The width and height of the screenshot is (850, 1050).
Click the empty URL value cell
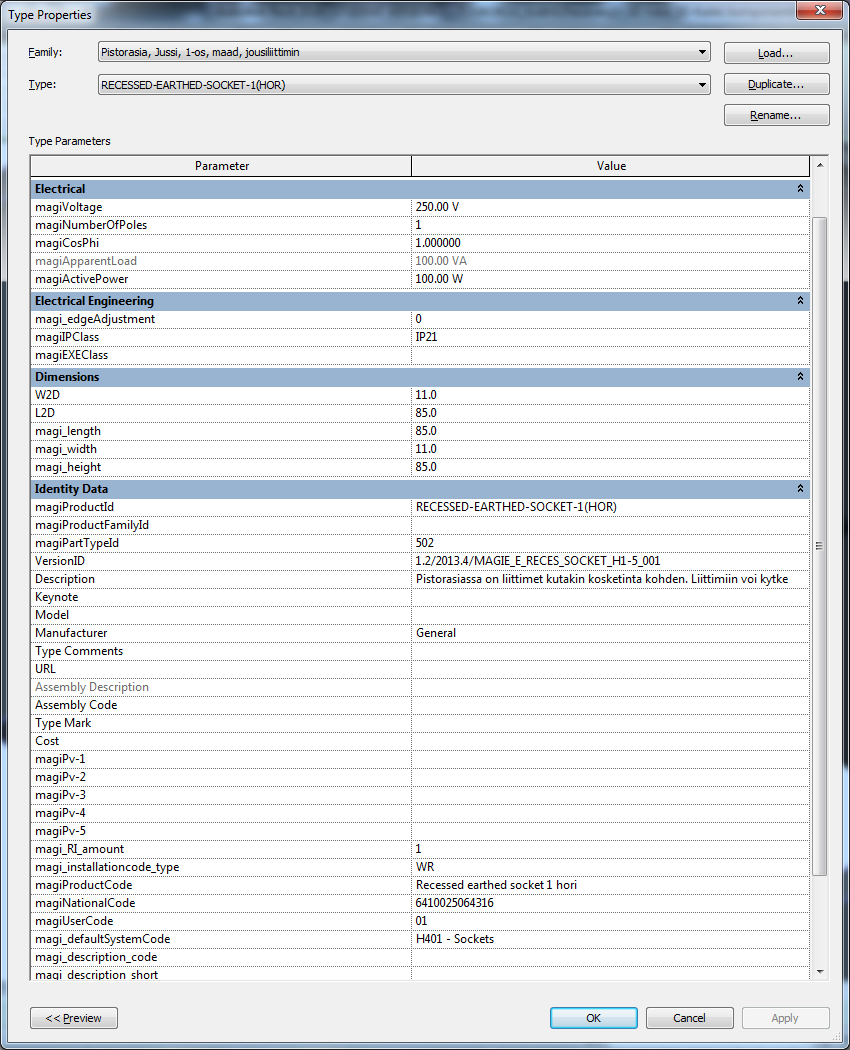click(x=610, y=669)
